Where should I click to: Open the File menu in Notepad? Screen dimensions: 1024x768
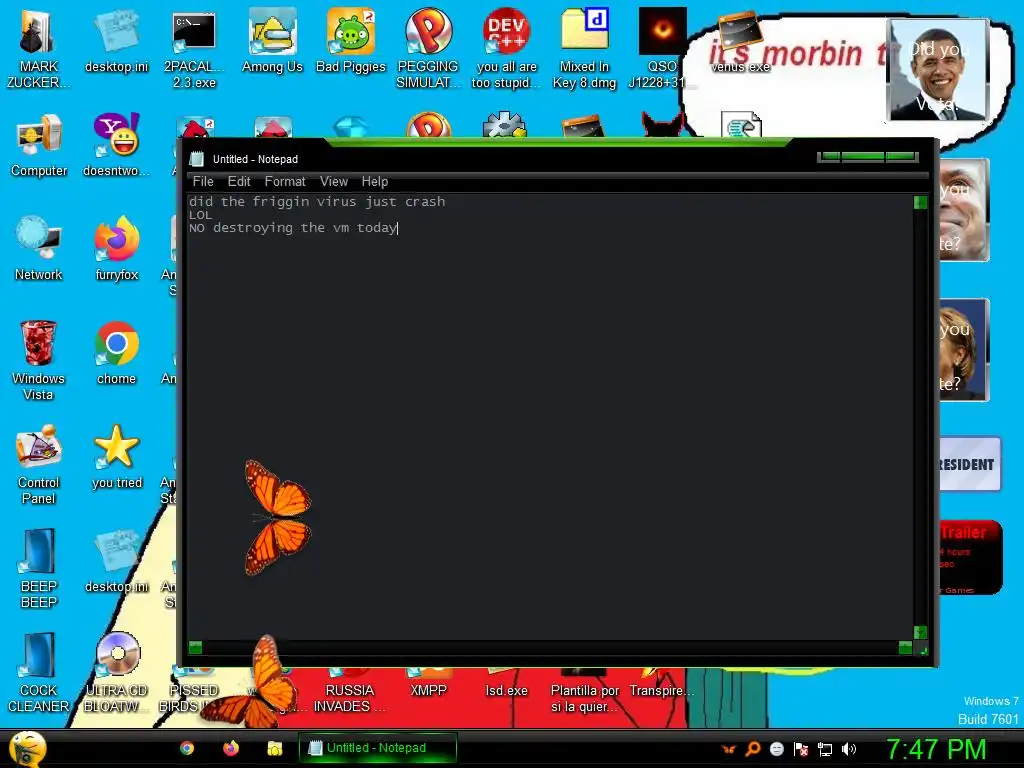coord(203,182)
